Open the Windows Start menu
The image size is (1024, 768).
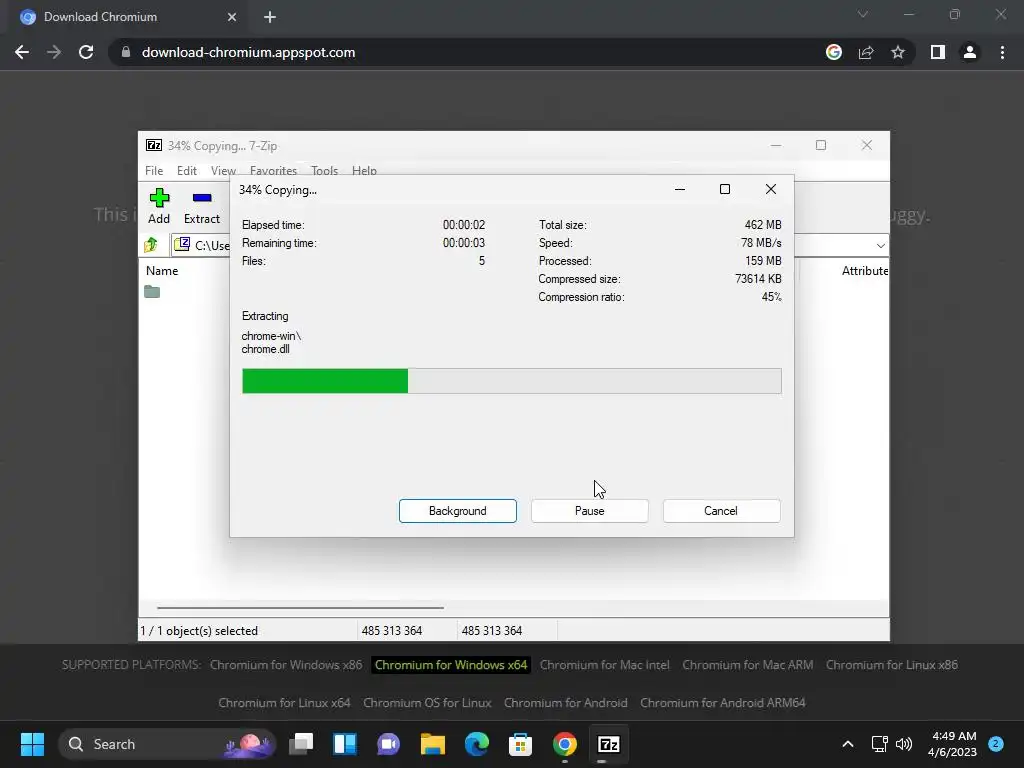click(x=32, y=744)
